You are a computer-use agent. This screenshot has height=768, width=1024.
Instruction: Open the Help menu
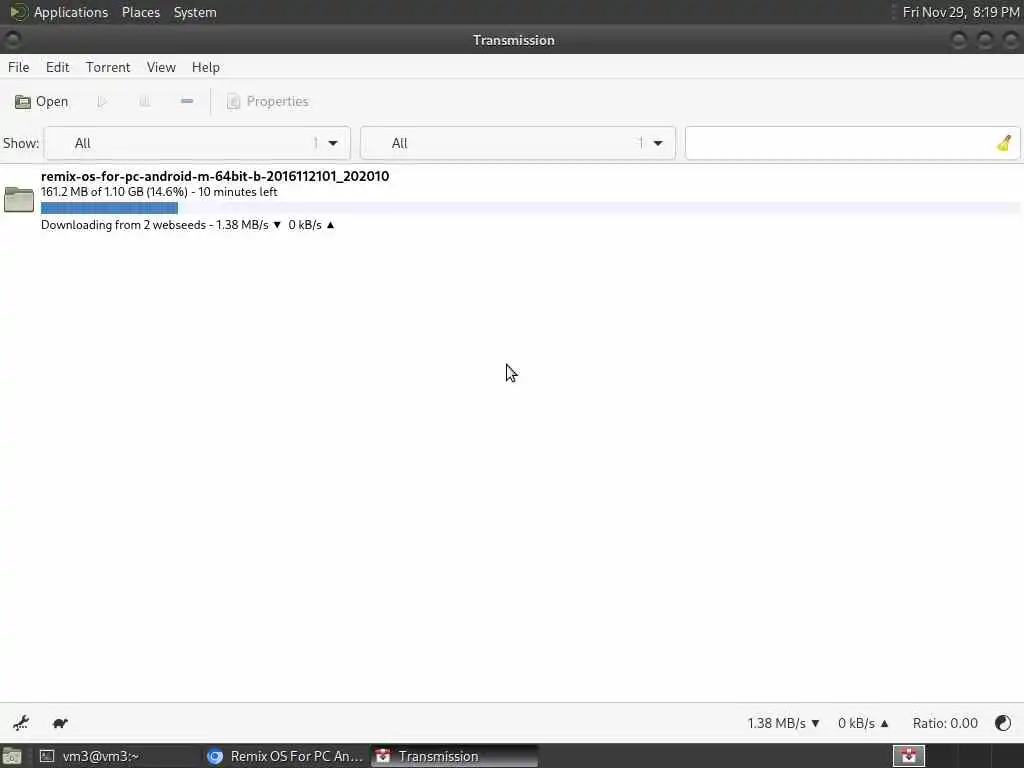(206, 67)
